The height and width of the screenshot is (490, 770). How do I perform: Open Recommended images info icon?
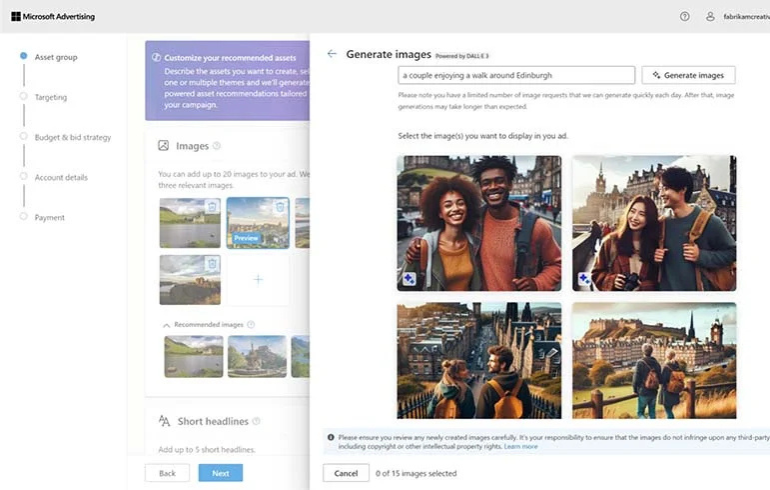point(251,325)
